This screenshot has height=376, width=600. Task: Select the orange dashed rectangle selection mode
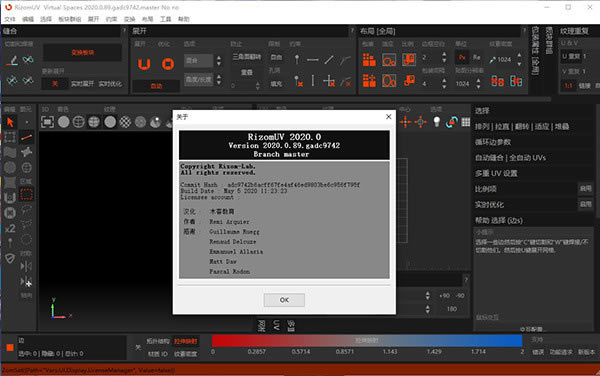[26, 194]
